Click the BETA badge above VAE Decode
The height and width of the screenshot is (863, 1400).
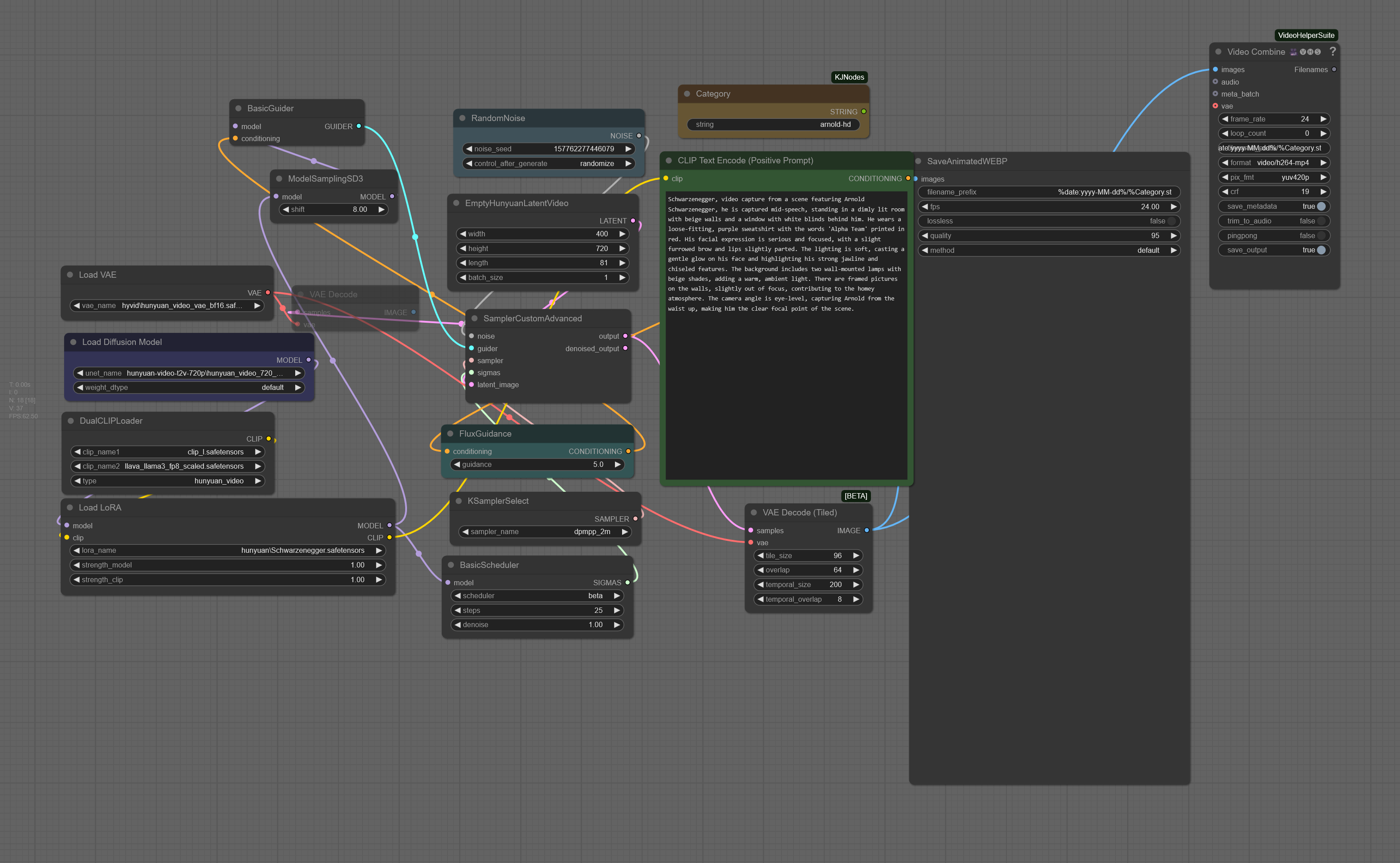pyautogui.click(x=855, y=496)
